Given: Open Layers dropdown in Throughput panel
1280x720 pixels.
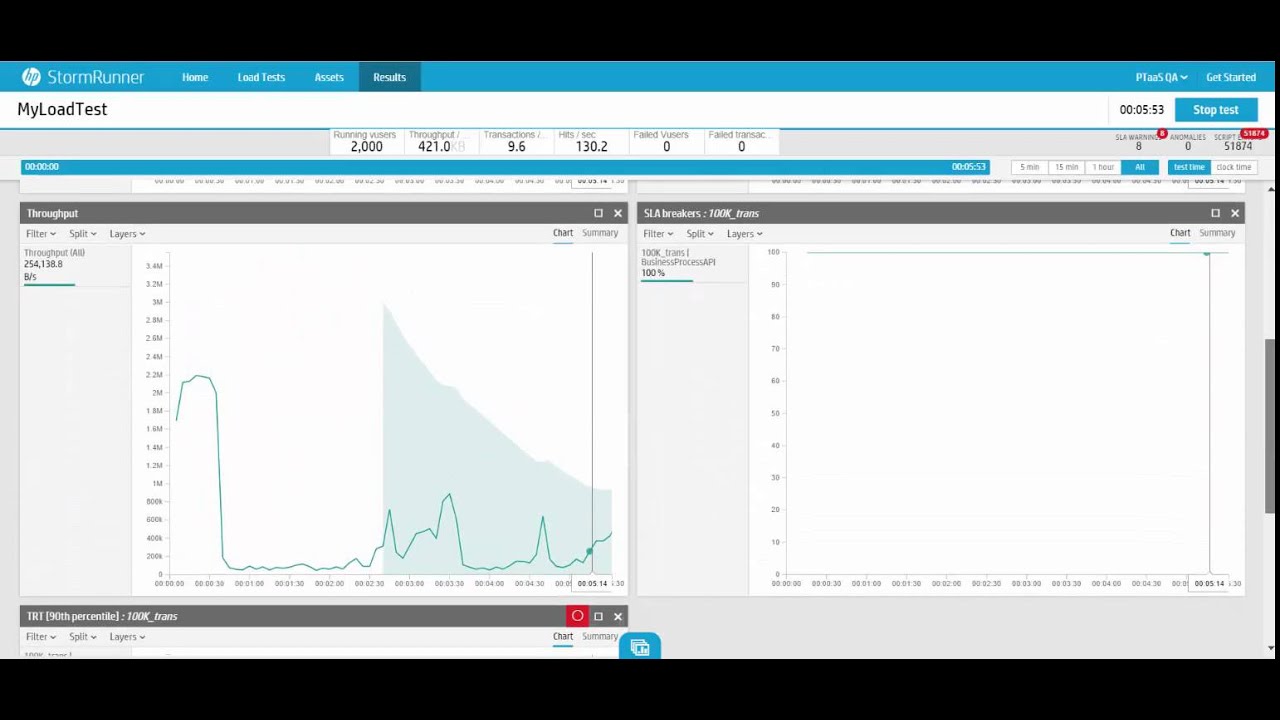Looking at the screenshot, I should pyautogui.click(x=127, y=234).
